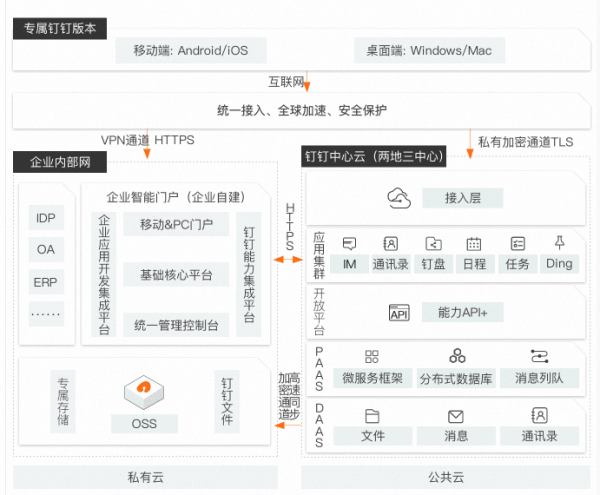The height and width of the screenshot is (495, 600).
Task: Click the 文件 folder icon in DAAS
Action: tap(372, 416)
